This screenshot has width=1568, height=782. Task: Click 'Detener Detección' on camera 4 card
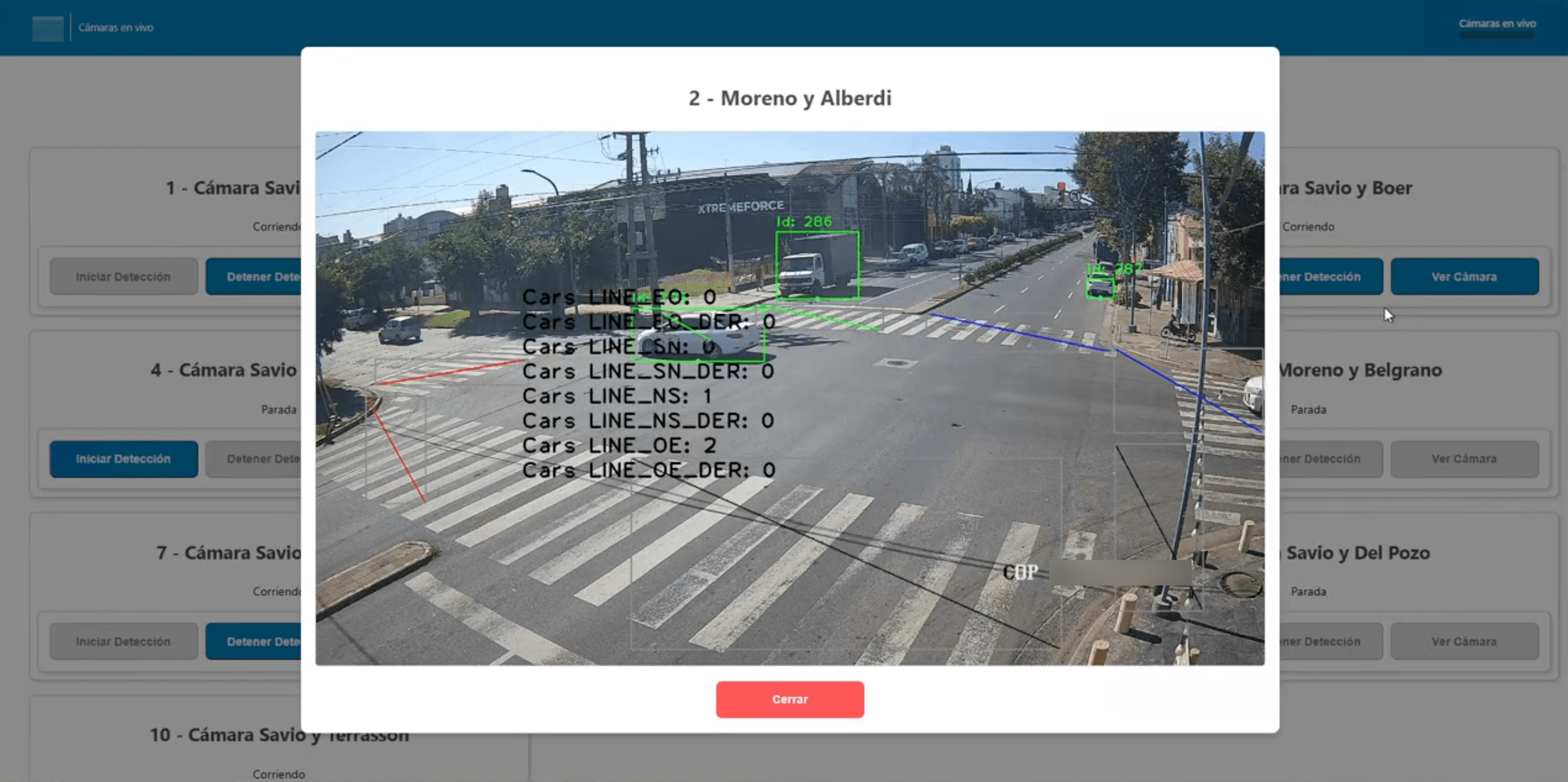[x=254, y=459]
